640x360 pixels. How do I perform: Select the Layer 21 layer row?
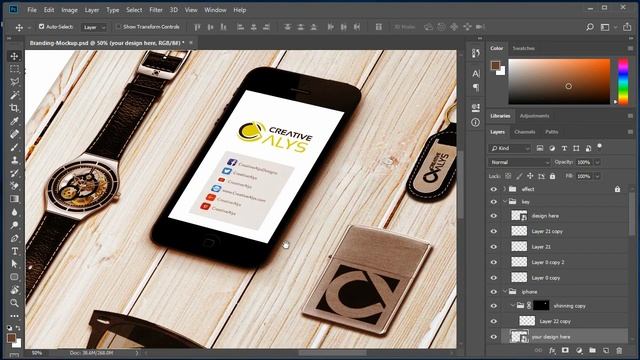coord(558,247)
